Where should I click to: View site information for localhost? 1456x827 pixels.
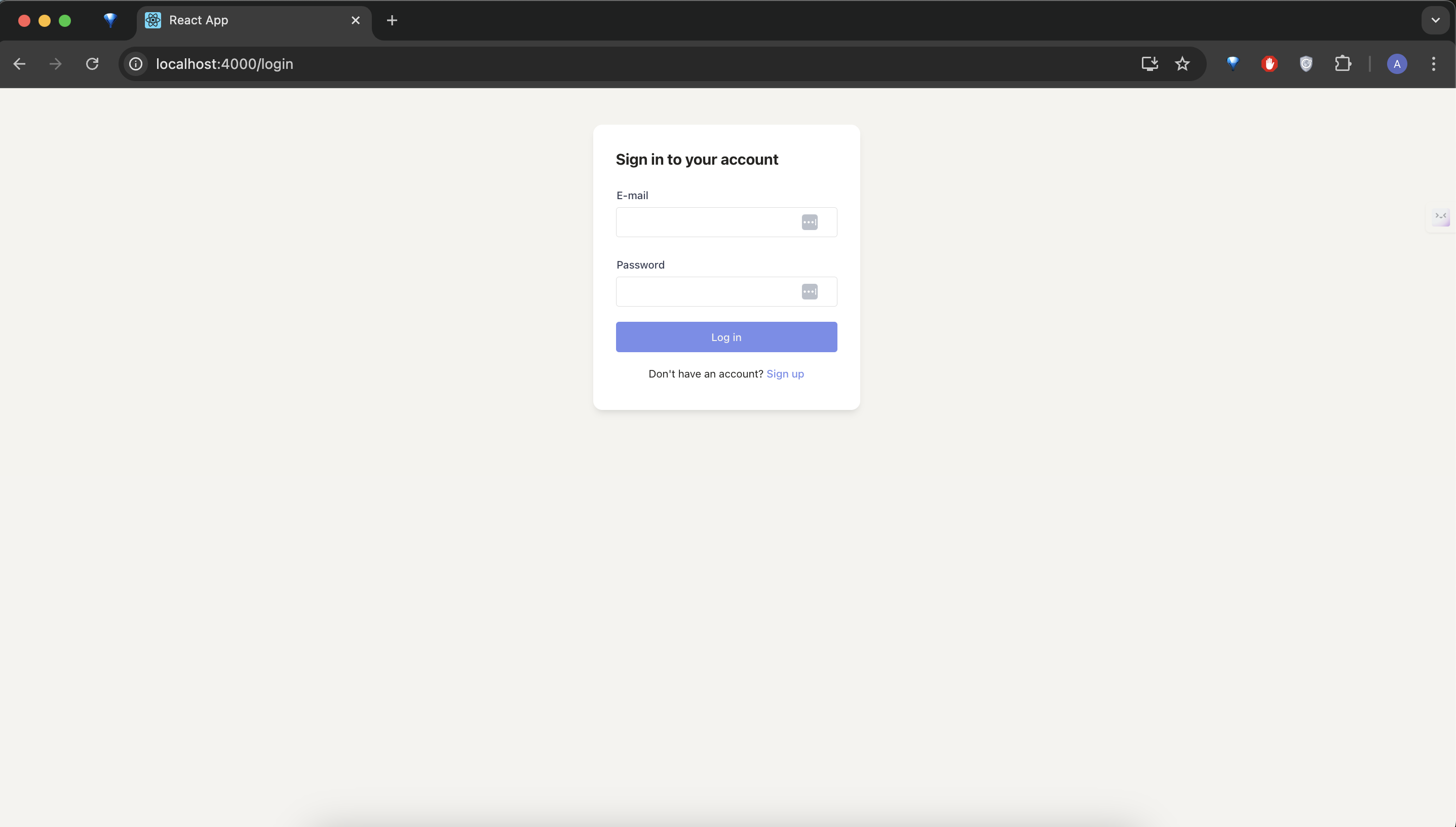click(x=135, y=64)
